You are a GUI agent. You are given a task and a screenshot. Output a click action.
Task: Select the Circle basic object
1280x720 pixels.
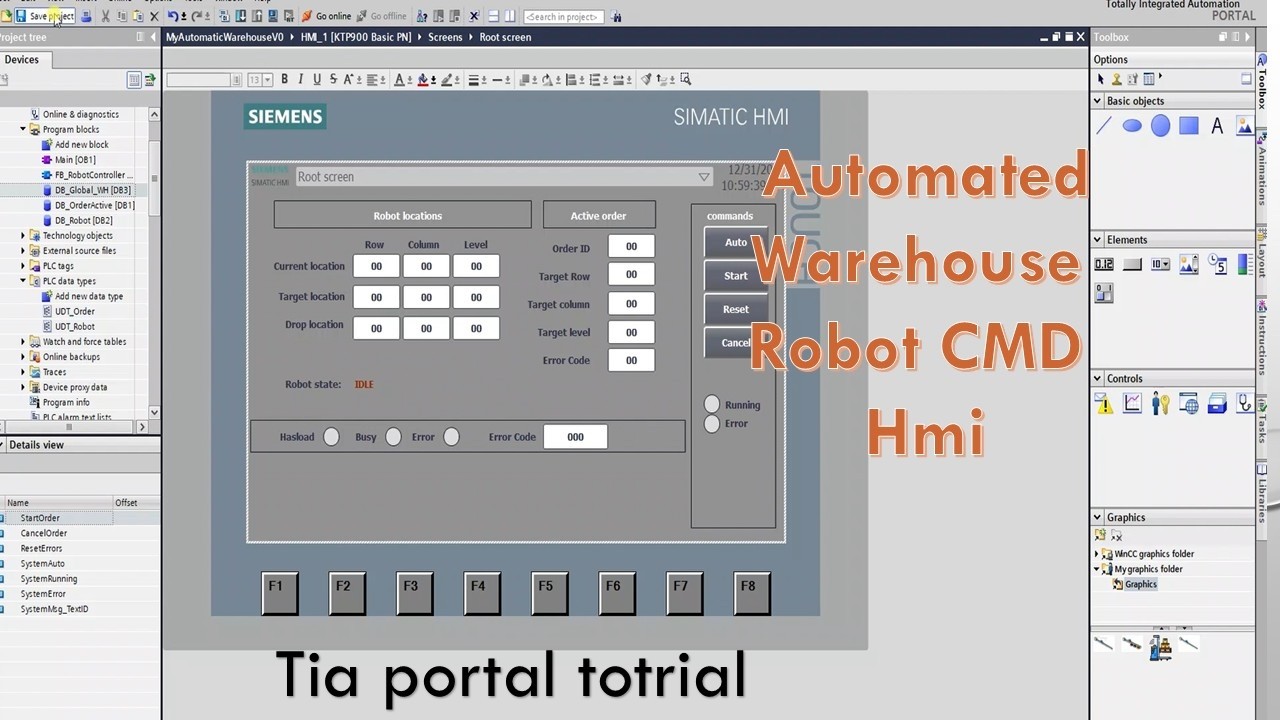click(1160, 126)
